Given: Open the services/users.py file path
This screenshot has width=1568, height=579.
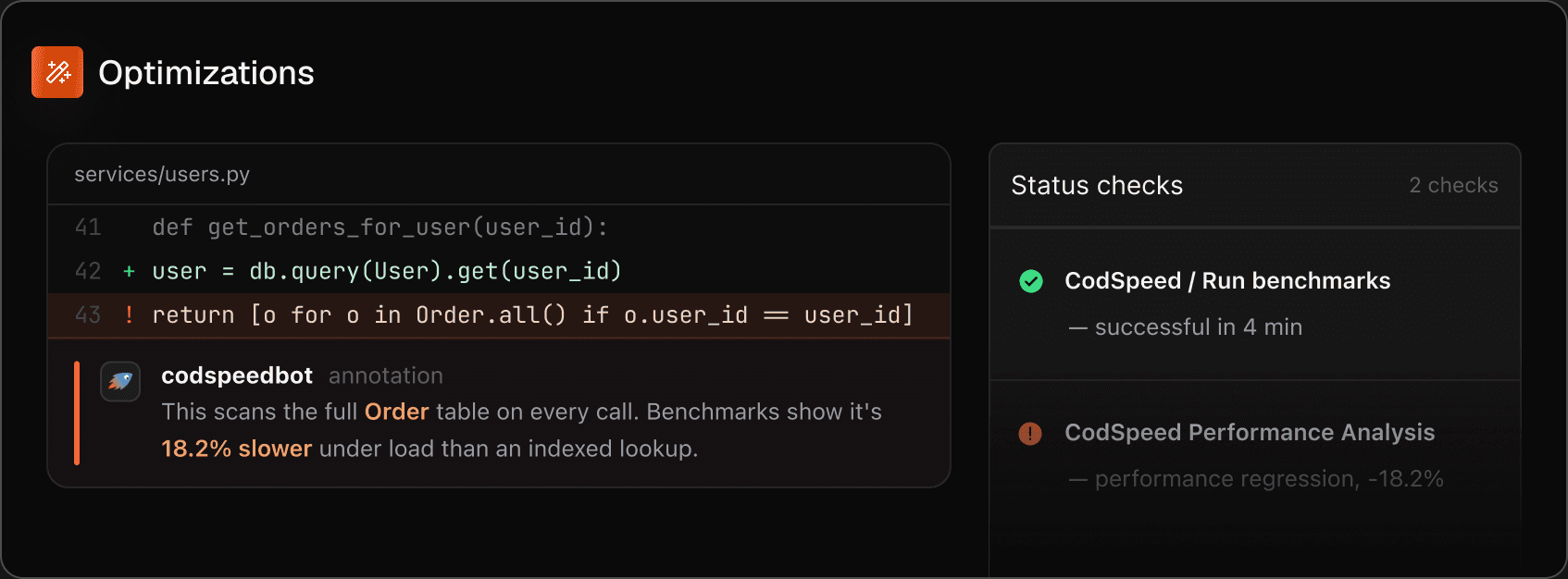Looking at the screenshot, I should 162,174.
